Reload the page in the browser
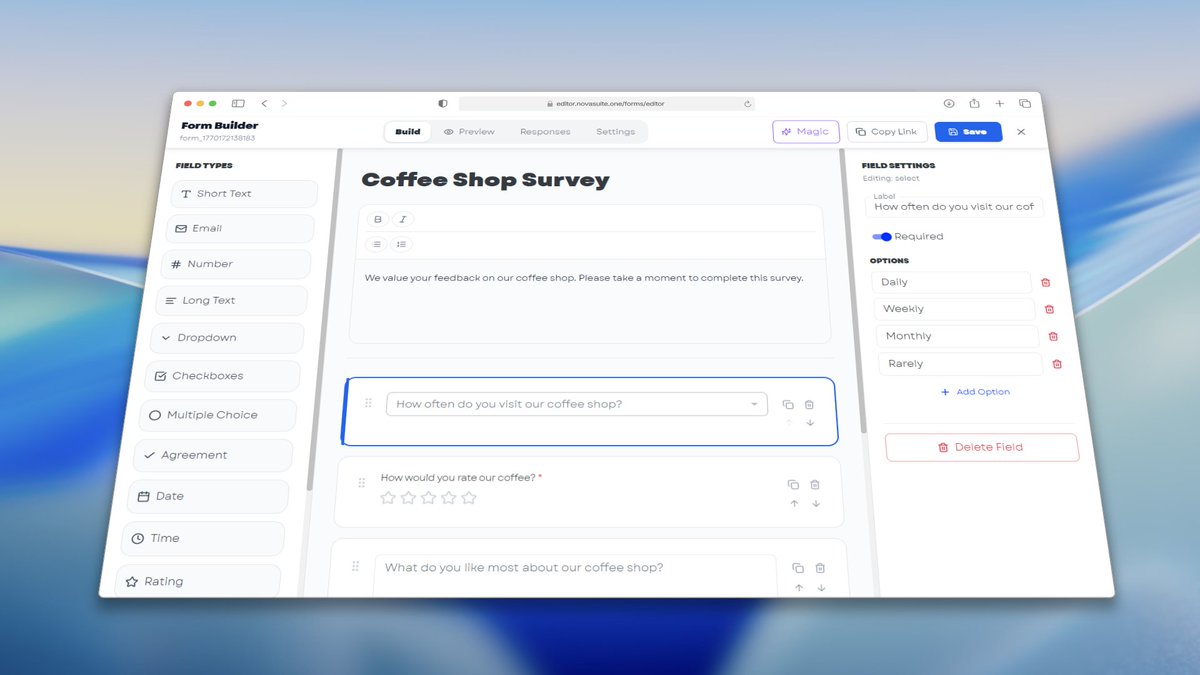This screenshot has width=1200, height=675. (747, 103)
